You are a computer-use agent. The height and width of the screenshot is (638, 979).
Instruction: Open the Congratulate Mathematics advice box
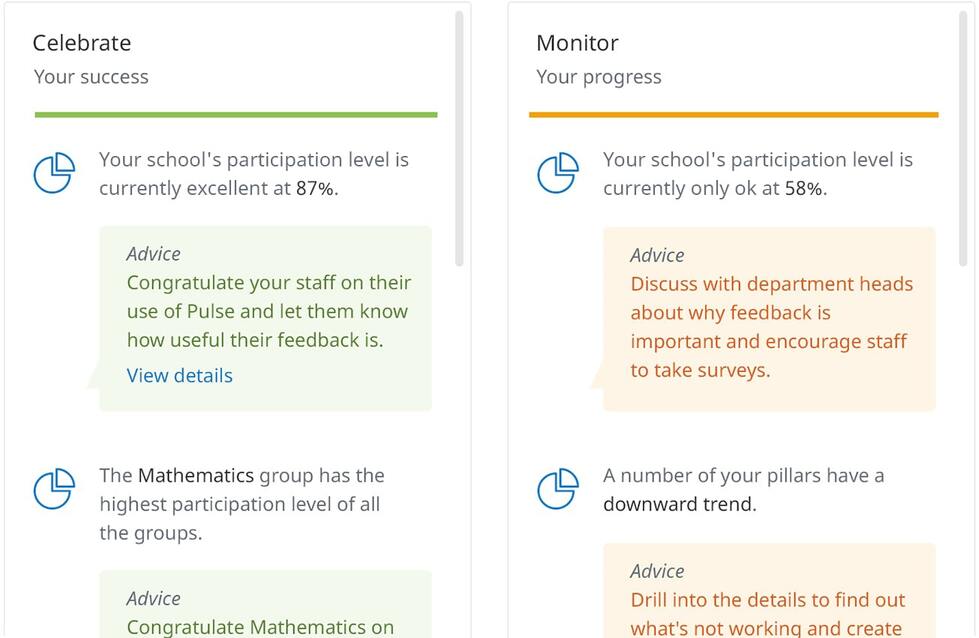[x=265, y=604]
